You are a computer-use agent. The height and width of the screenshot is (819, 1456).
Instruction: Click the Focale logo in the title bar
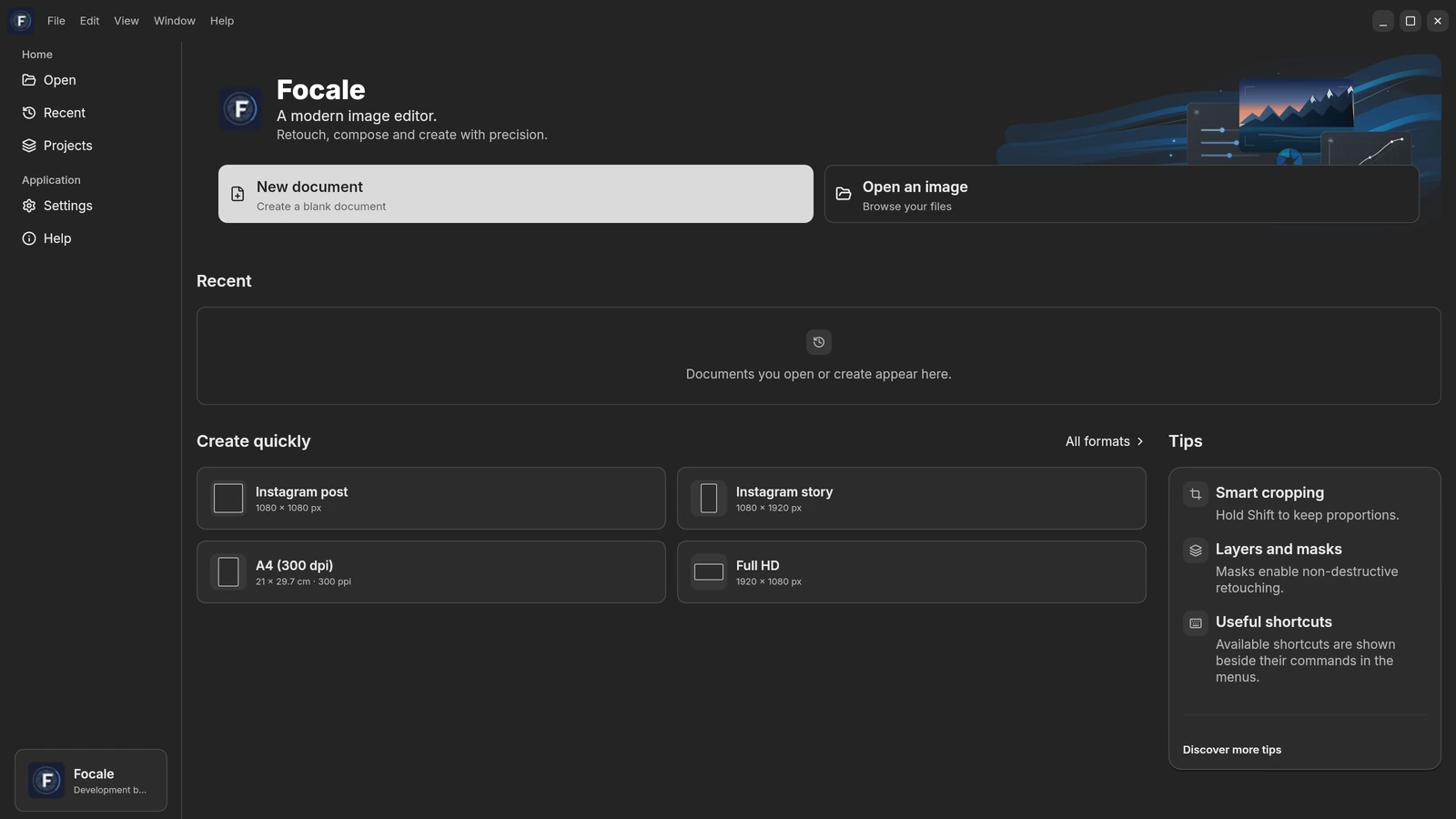(21, 21)
